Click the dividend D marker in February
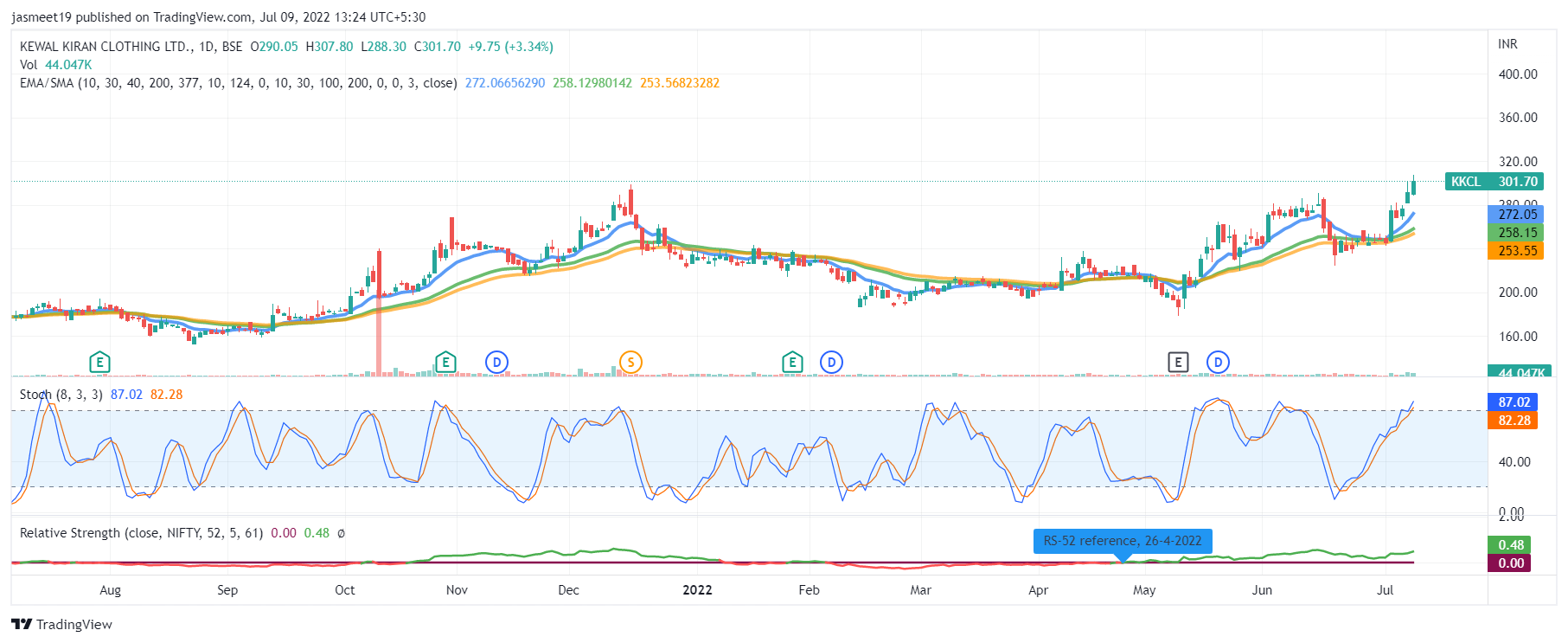1568x643 pixels. click(x=831, y=363)
